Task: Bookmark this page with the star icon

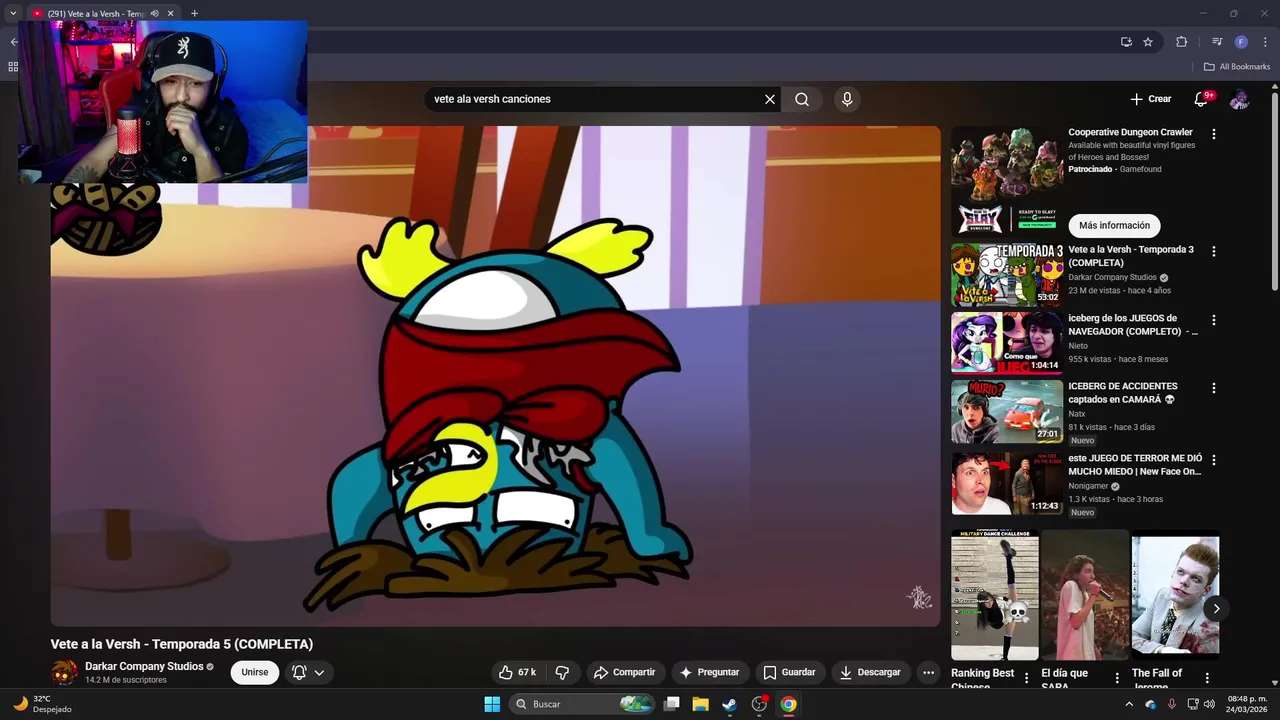Action: pos(1148,42)
